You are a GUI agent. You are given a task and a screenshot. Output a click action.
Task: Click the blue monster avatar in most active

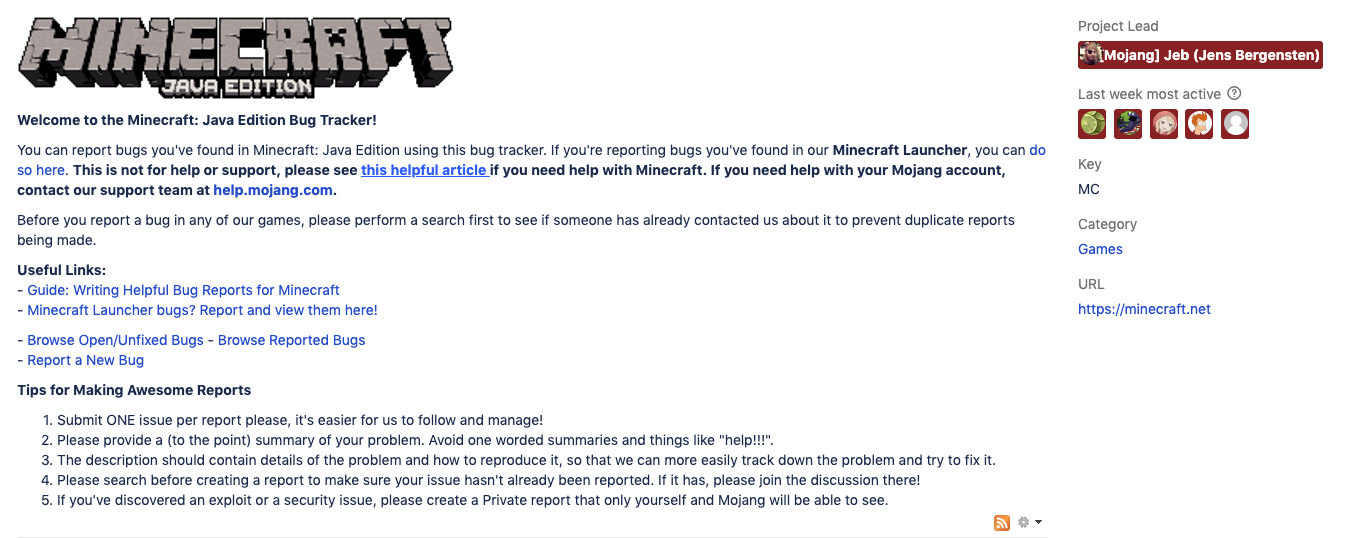[x=1128, y=124]
